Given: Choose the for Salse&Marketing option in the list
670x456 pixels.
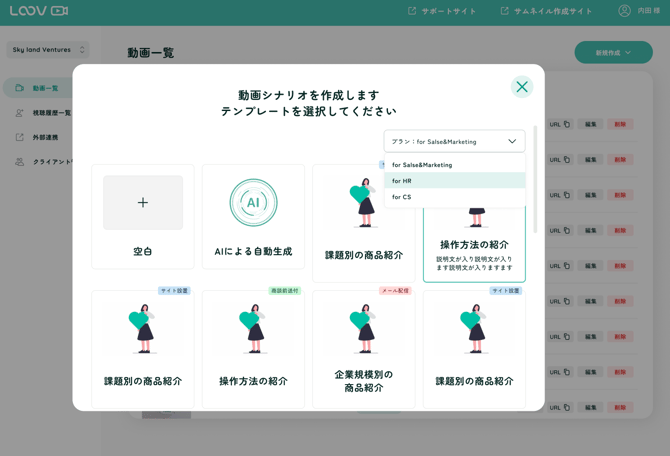Looking at the screenshot, I should tap(455, 165).
